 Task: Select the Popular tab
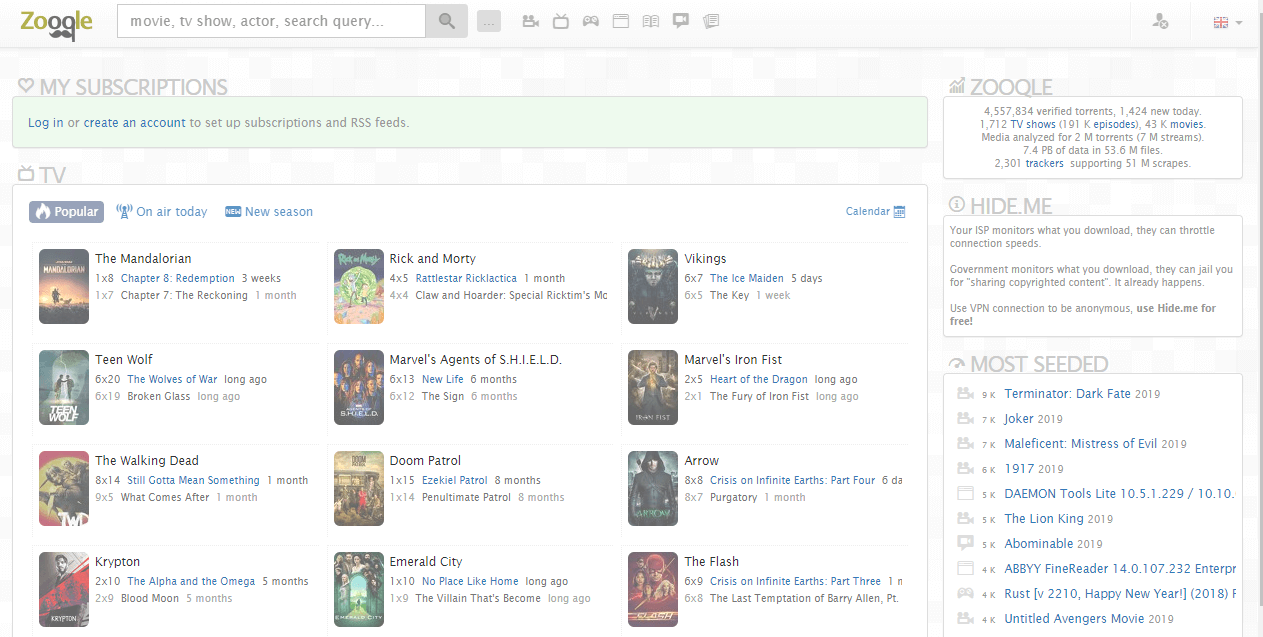pos(67,211)
